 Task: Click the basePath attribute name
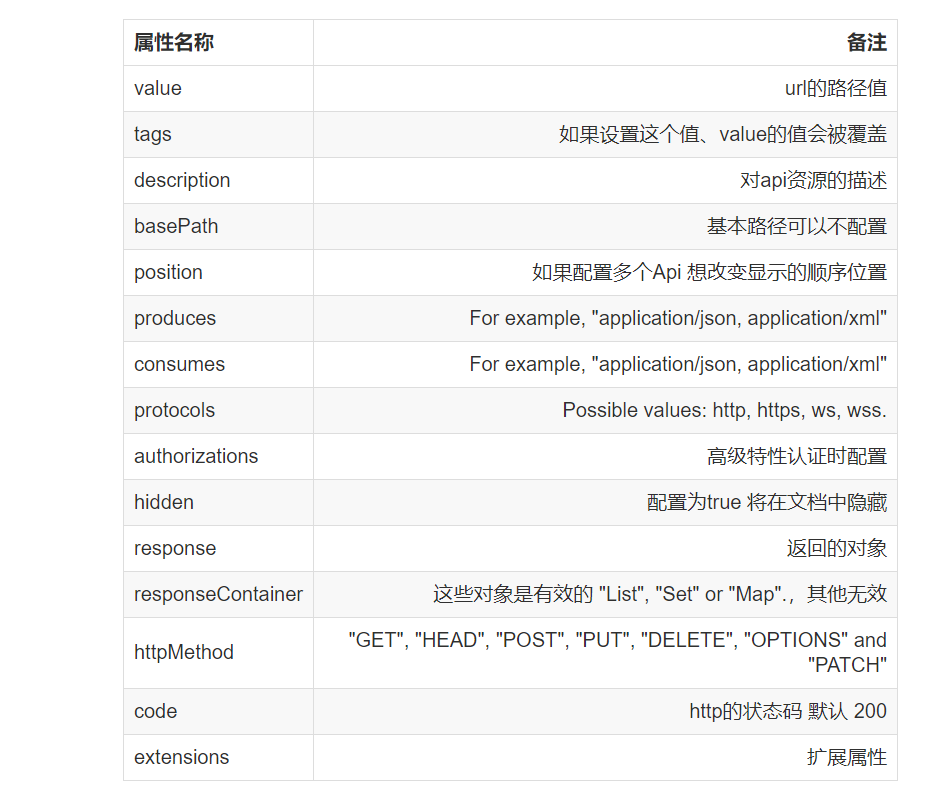point(176,226)
